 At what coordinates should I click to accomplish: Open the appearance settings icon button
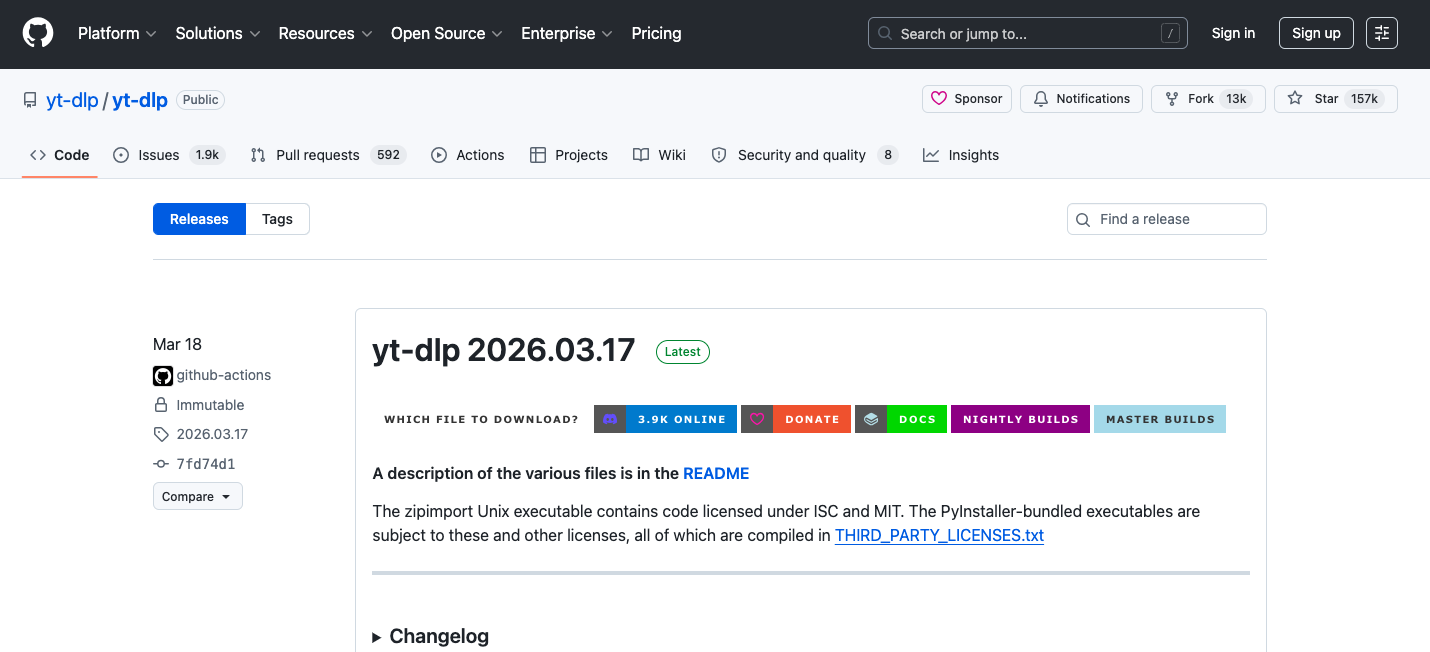[1382, 33]
